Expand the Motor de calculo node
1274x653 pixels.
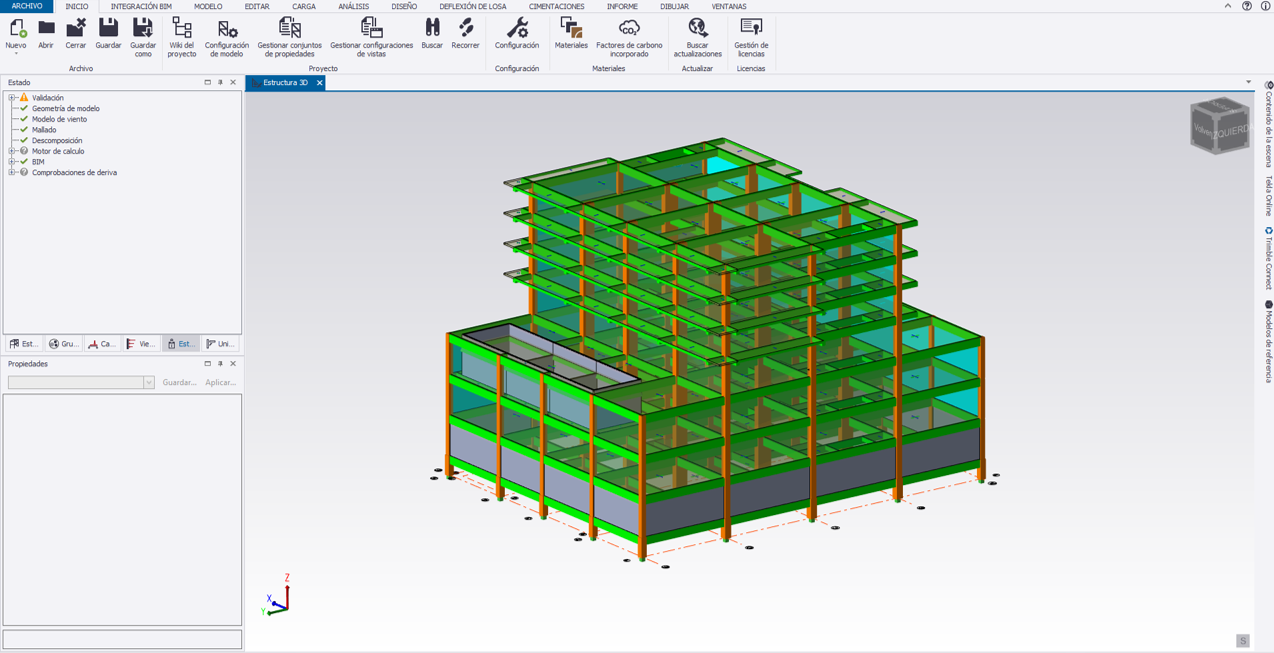pyautogui.click(x=12, y=151)
